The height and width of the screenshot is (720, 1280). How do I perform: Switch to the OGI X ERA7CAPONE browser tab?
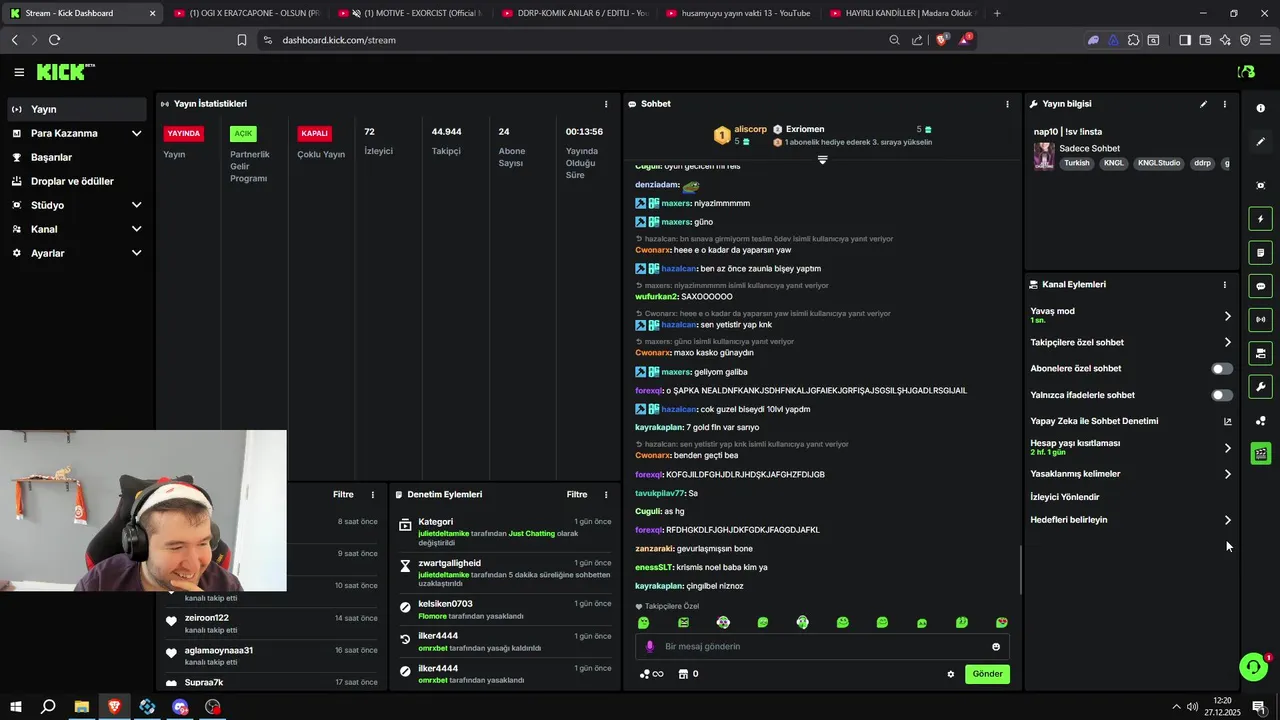pos(246,13)
